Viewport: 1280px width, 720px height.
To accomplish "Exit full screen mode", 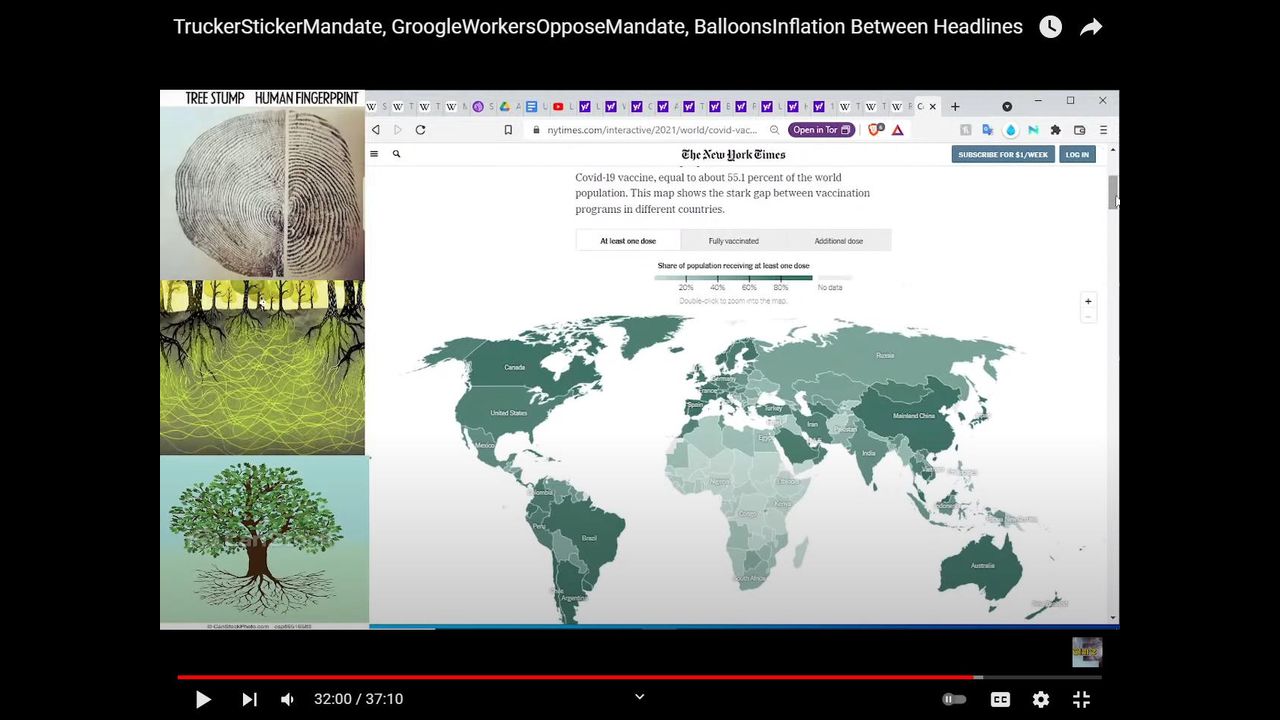I will [x=1081, y=700].
